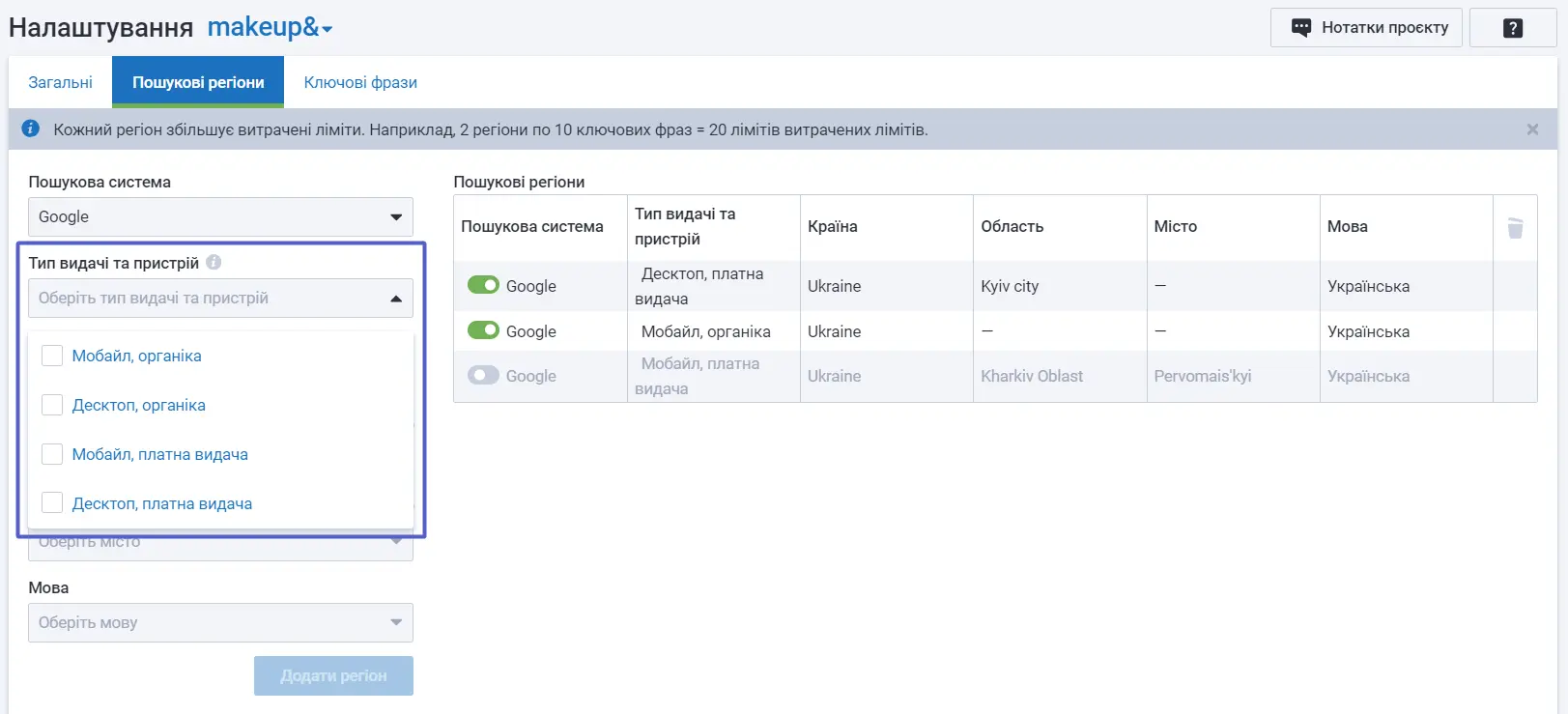Check the Мобайл, органіка checkbox
The width and height of the screenshot is (1568, 714).
coord(52,356)
